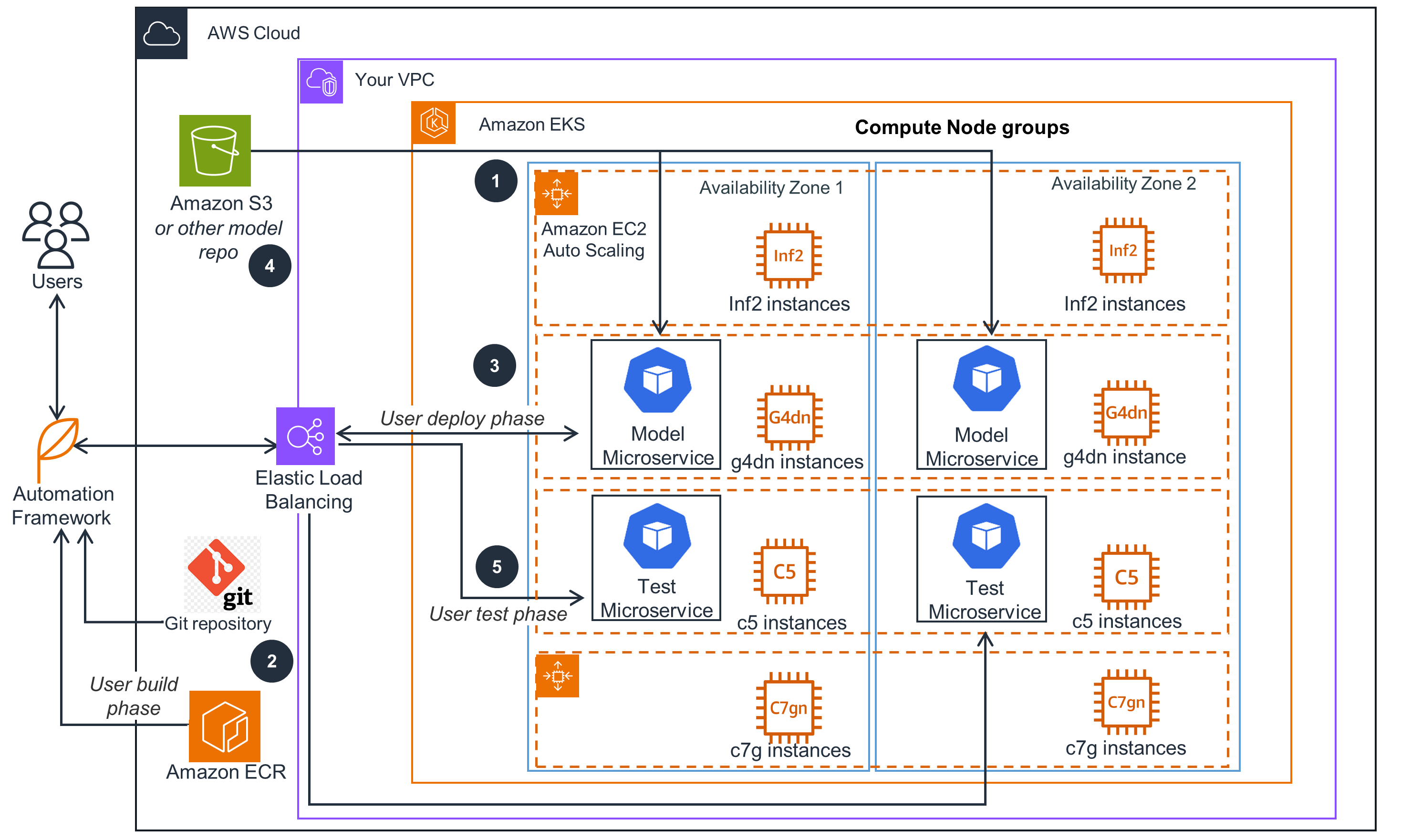Click step number 5 circle marker
The image size is (1401, 840).
click(x=497, y=567)
